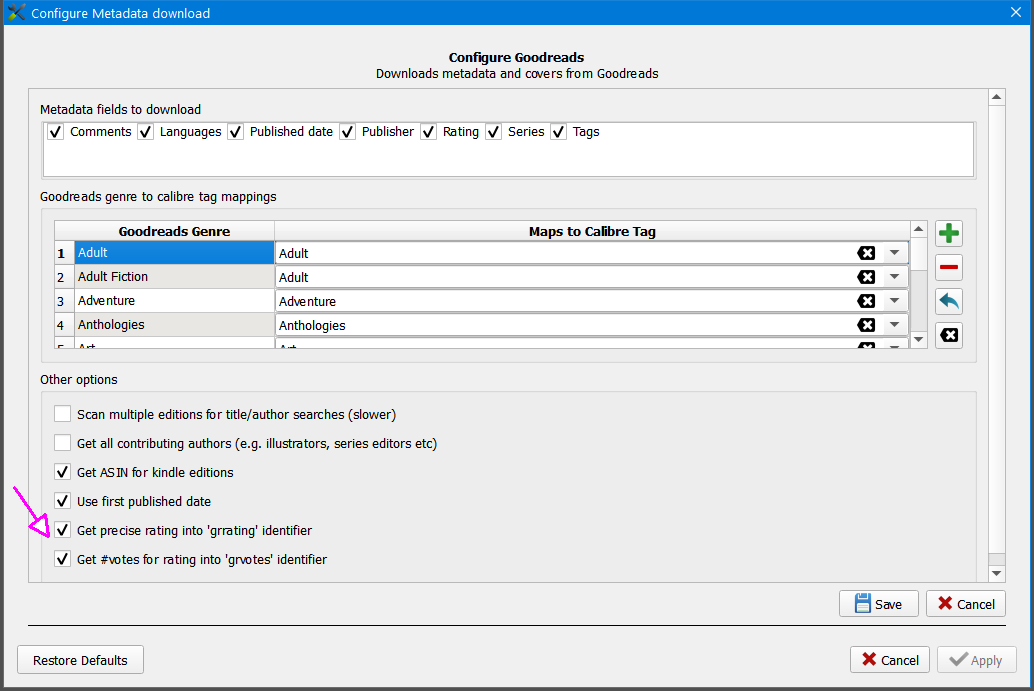Click the Save button
The width and height of the screenshot is (1034, 691).
[x=878, y=604]
